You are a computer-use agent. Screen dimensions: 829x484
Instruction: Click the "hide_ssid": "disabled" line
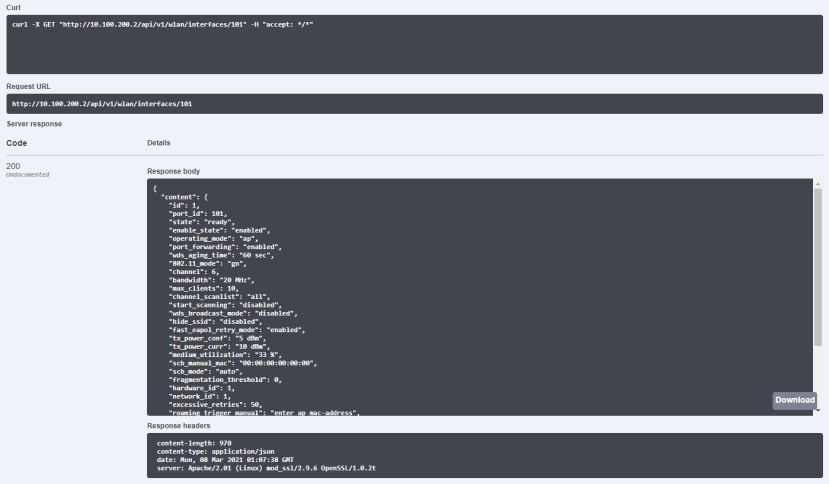215,322
